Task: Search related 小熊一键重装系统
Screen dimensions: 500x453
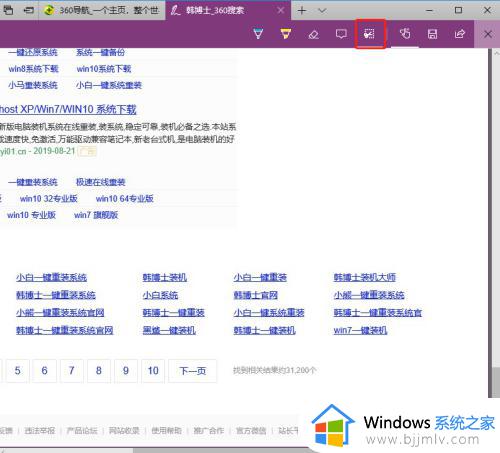Action: point(369,295)
